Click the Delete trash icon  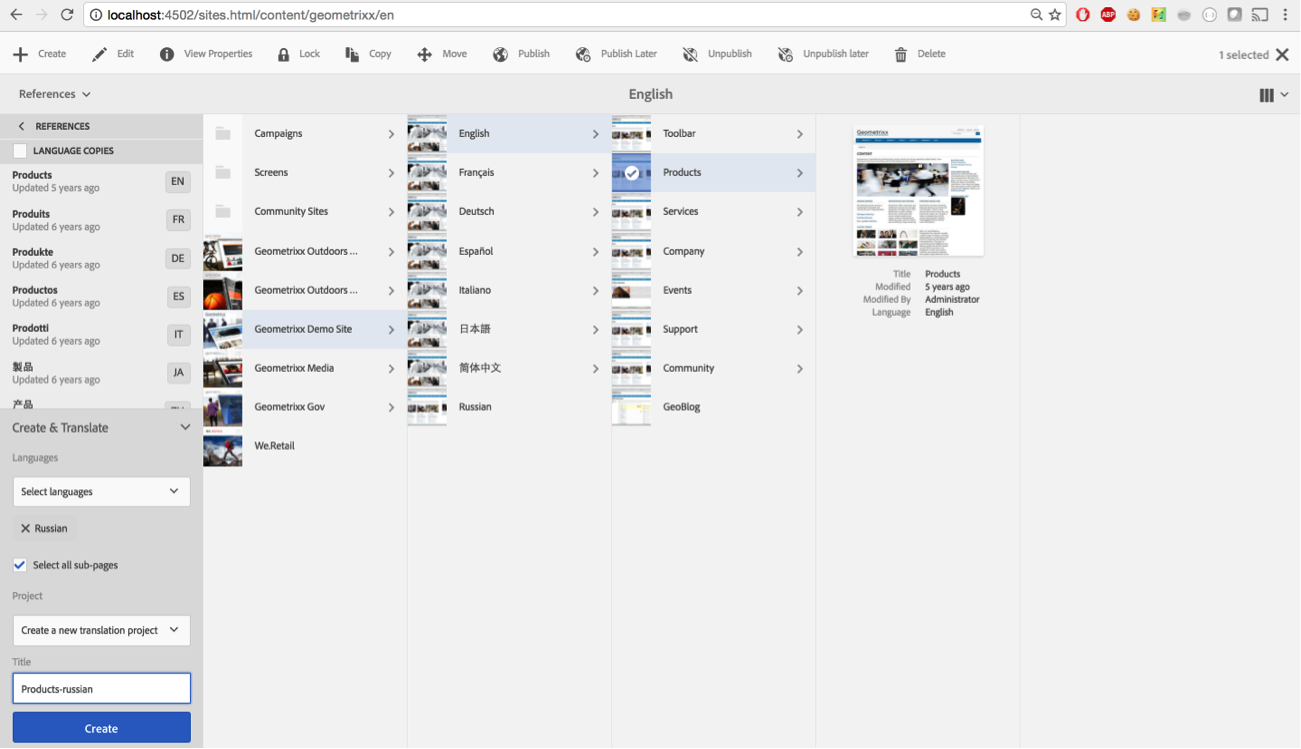click(901, 55)
